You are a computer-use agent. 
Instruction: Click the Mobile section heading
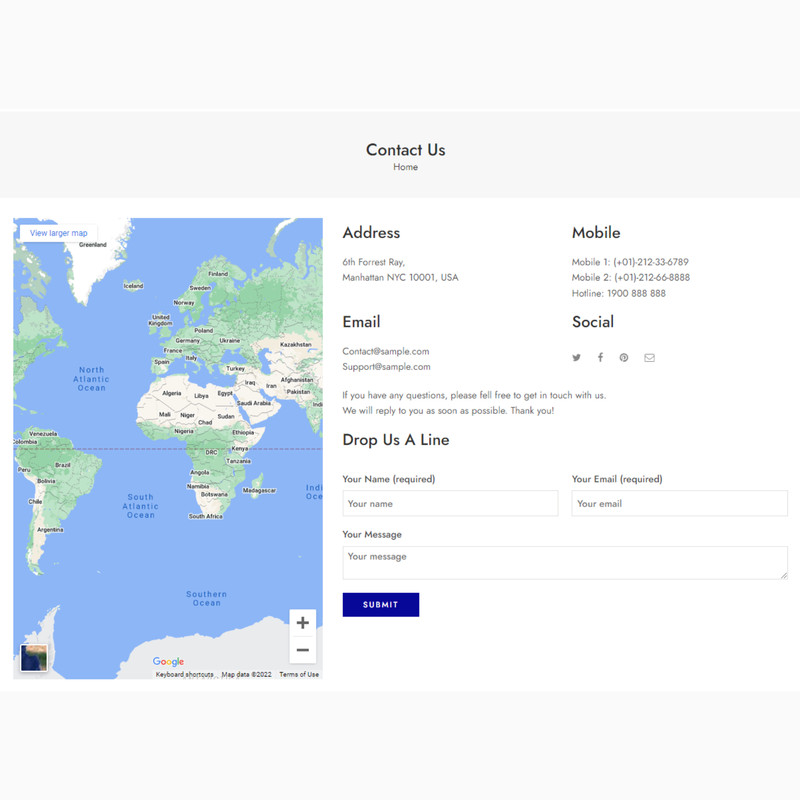pos(596,233)
